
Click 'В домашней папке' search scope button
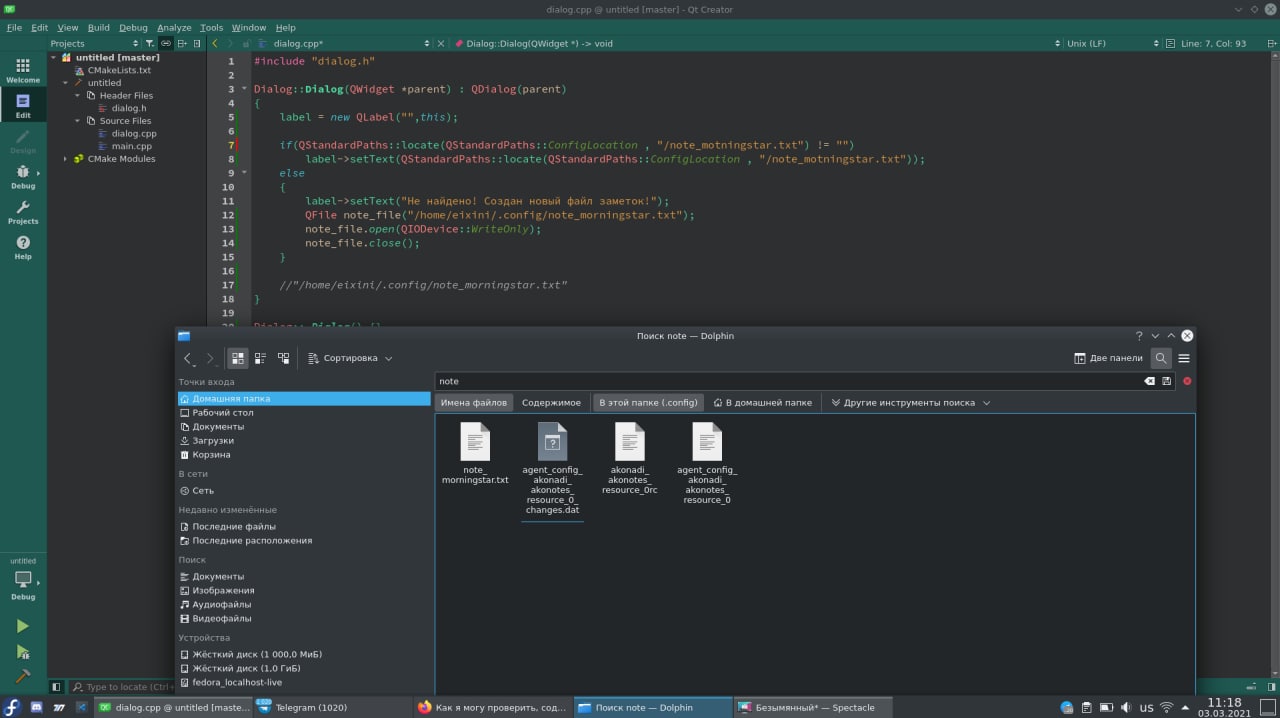tap(762, 403)
